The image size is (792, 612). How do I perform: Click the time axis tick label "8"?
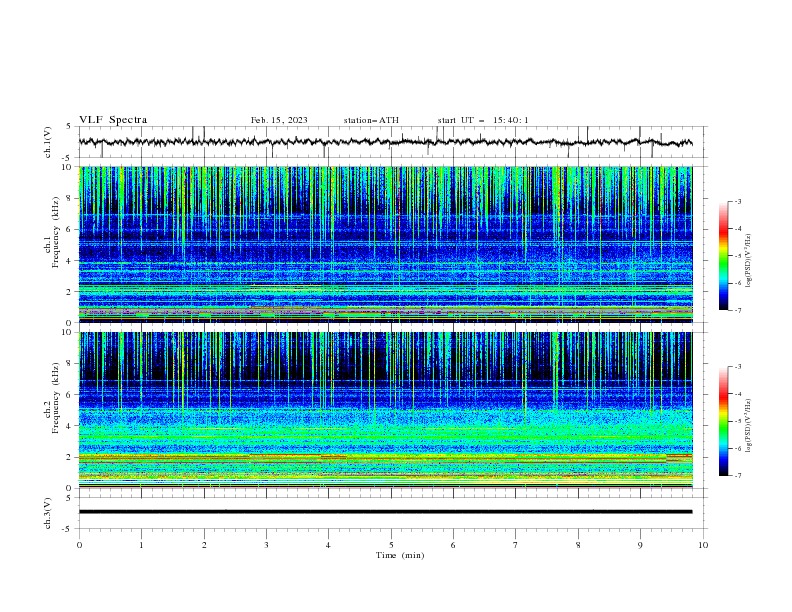(x=578, y=545)
